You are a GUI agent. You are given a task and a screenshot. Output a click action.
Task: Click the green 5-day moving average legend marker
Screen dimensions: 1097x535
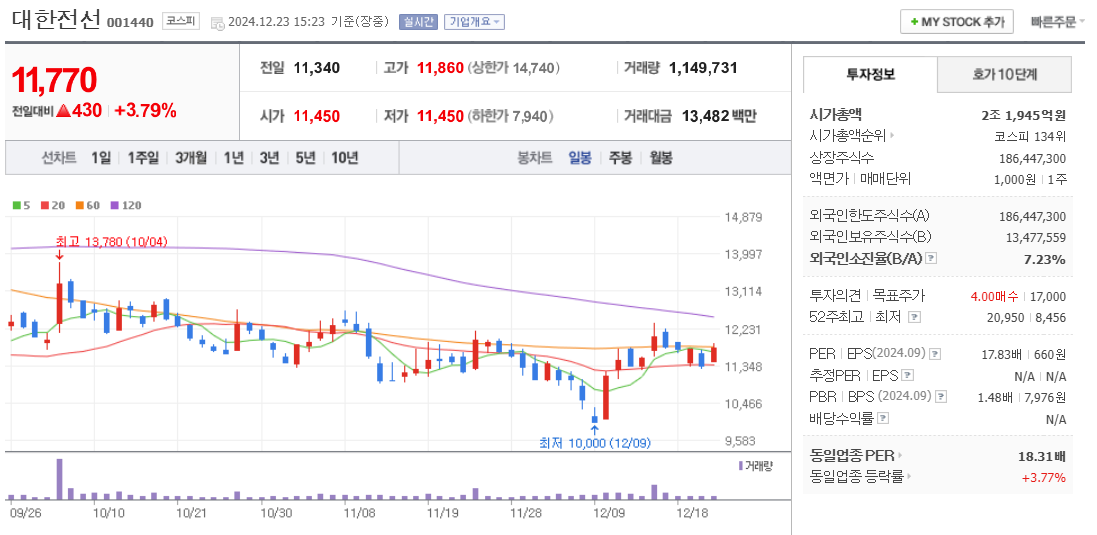tap(17, 206)
